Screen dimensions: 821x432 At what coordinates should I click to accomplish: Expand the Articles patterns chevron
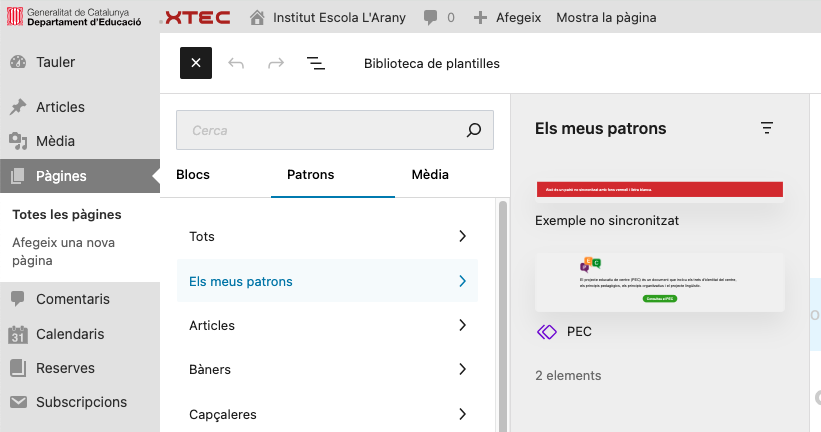pyautogui.click(x=462, y=325)
